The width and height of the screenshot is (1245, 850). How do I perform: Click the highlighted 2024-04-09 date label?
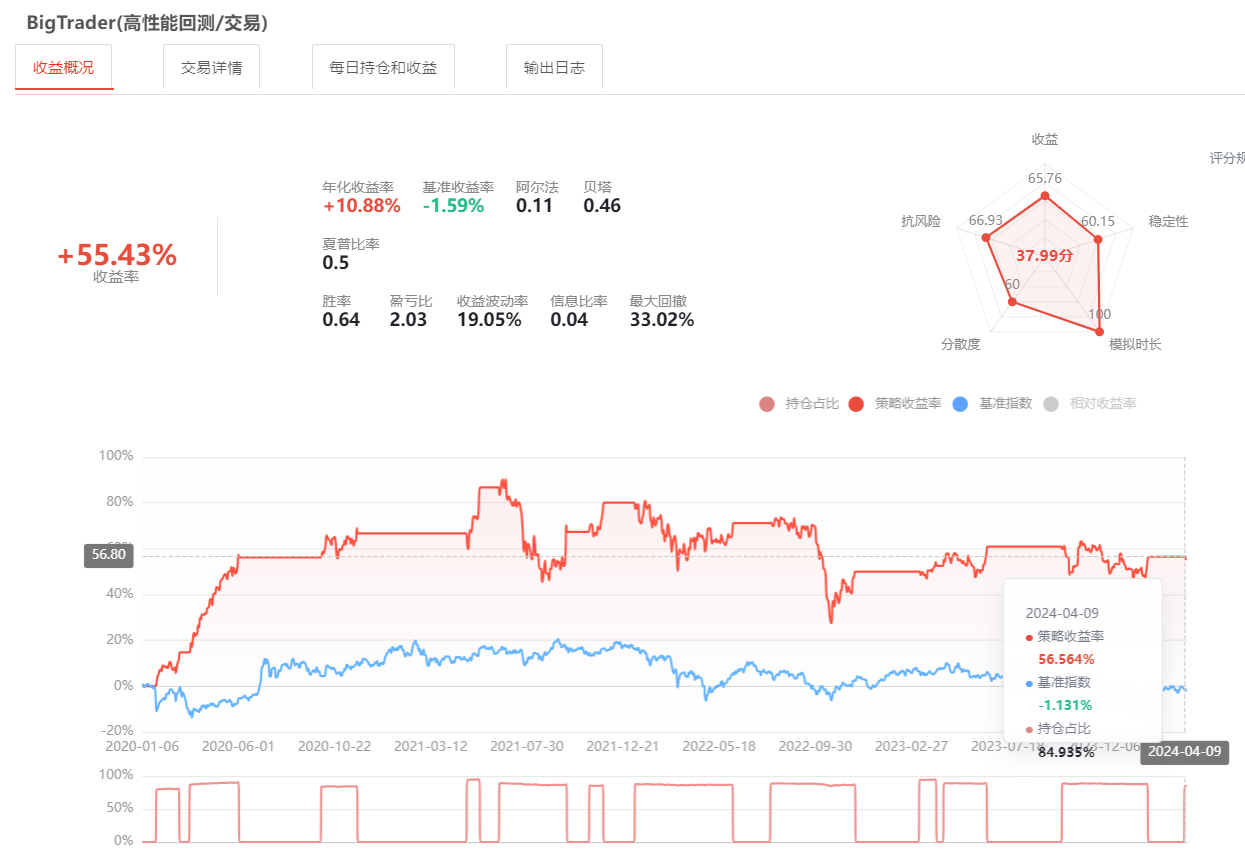pos(1184,753)
